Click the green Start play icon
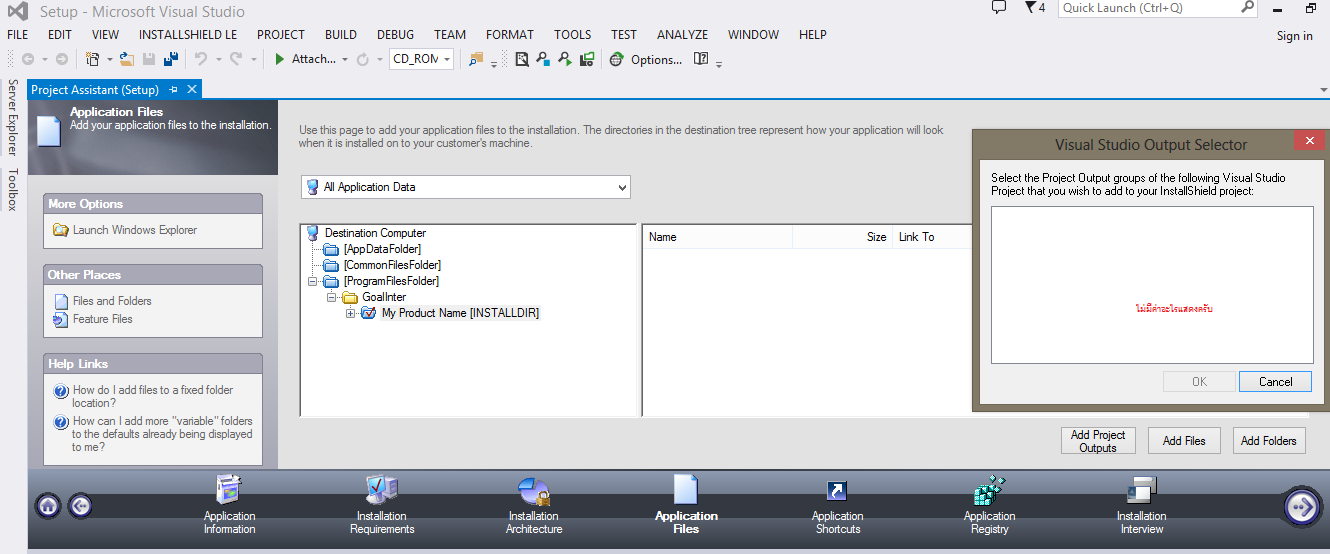The image size is (1330, 554). click(280, 60)
